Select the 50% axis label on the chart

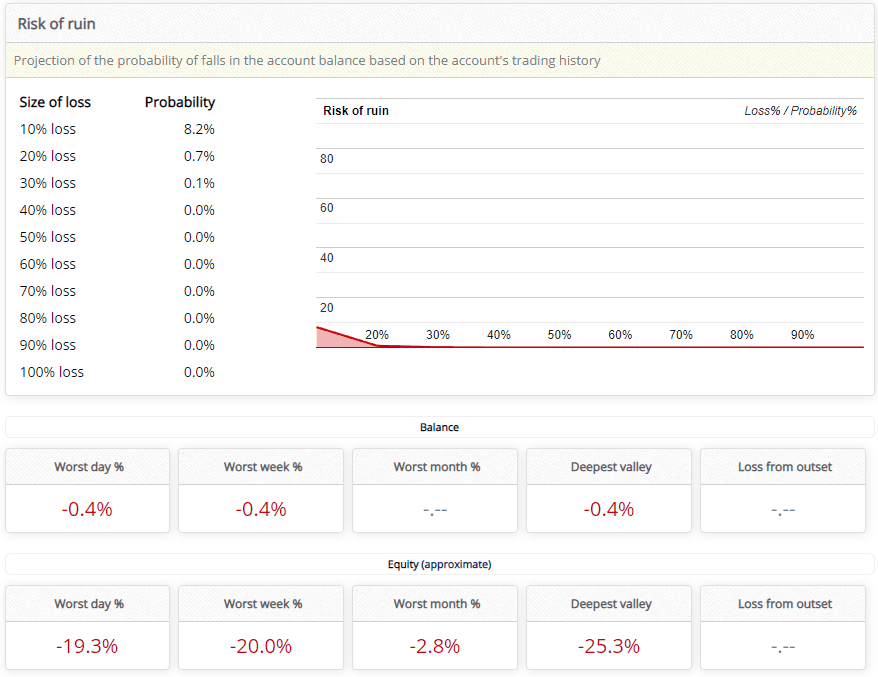pyautogui.click(x=559, y=334)
